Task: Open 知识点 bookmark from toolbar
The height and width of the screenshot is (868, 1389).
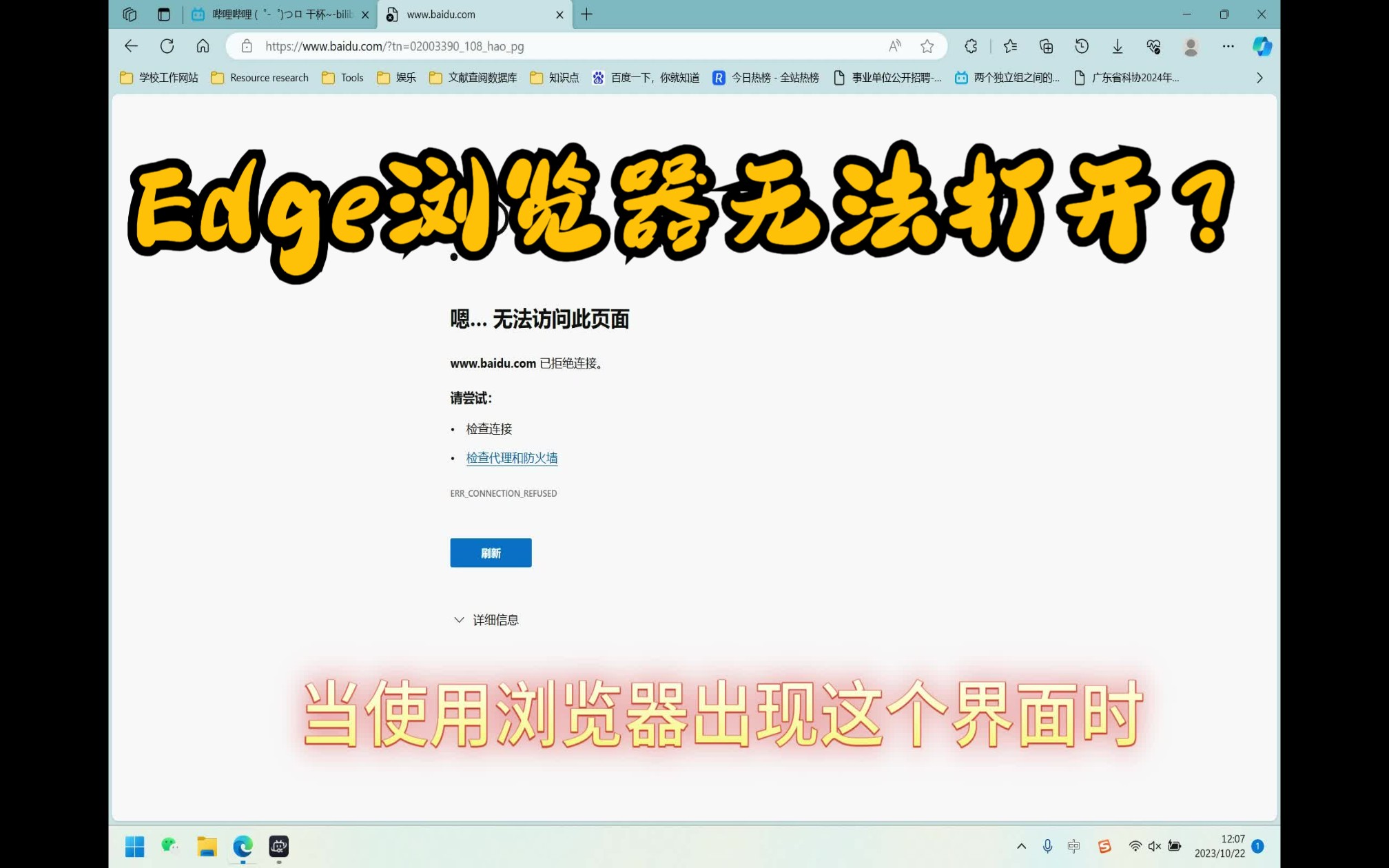Action: click(564, 77)
